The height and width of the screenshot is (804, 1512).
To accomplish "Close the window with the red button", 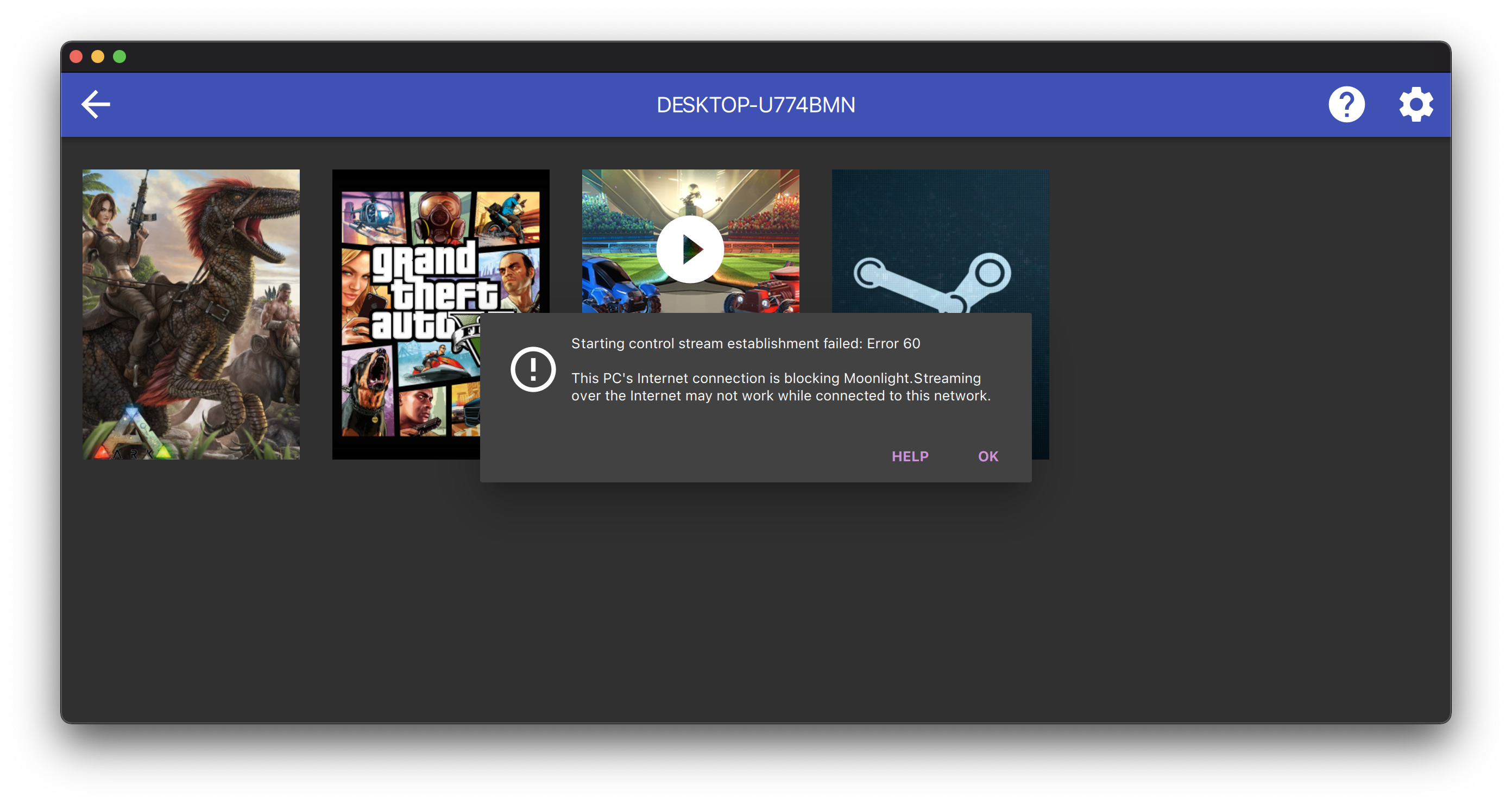I will tap(76, 56).
